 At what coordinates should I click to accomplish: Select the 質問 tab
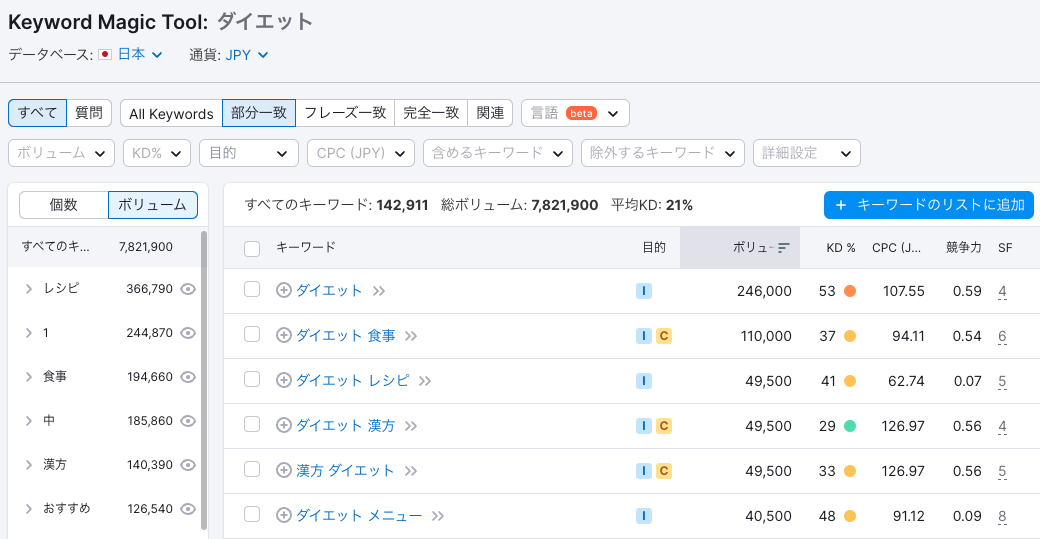[x=89, y=113]
